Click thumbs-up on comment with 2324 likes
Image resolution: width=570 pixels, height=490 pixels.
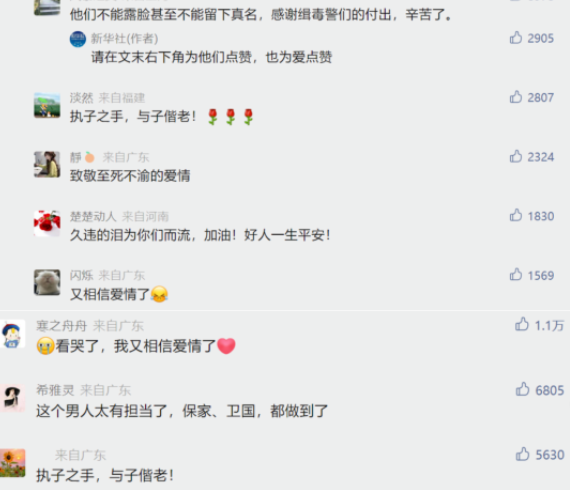click(516, 156)
